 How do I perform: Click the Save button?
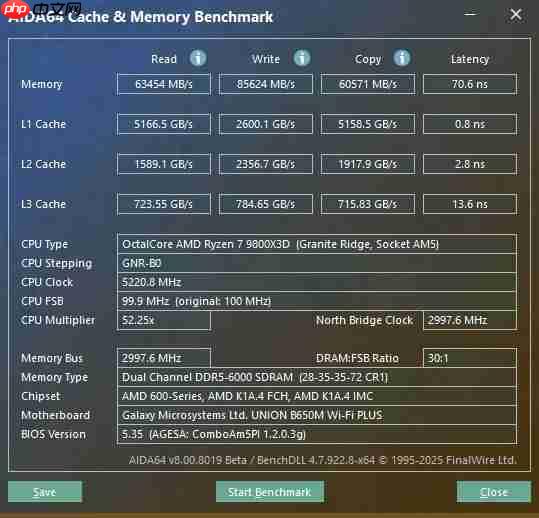(x=45, y=492)
